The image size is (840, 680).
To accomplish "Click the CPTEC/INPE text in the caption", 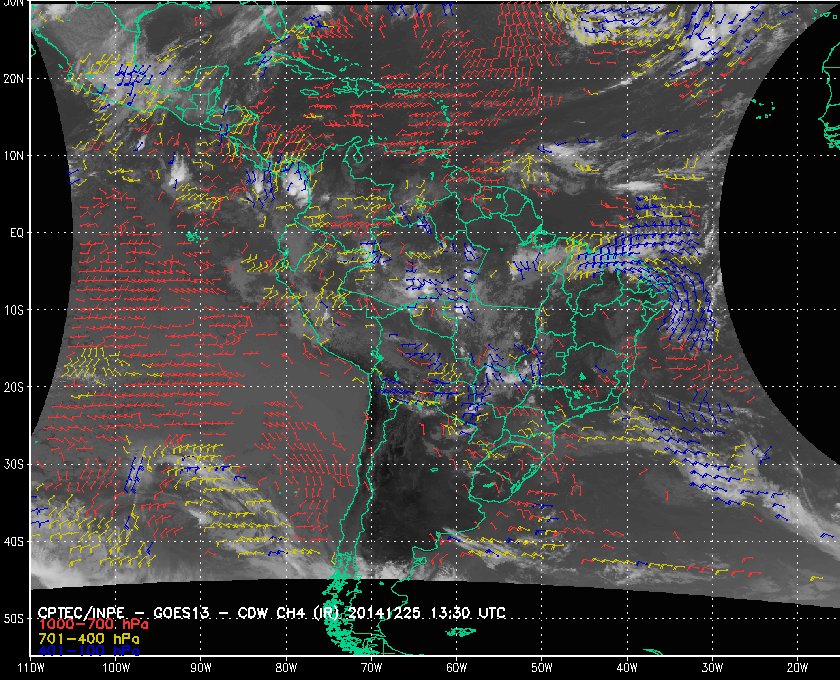I will 81,613.
